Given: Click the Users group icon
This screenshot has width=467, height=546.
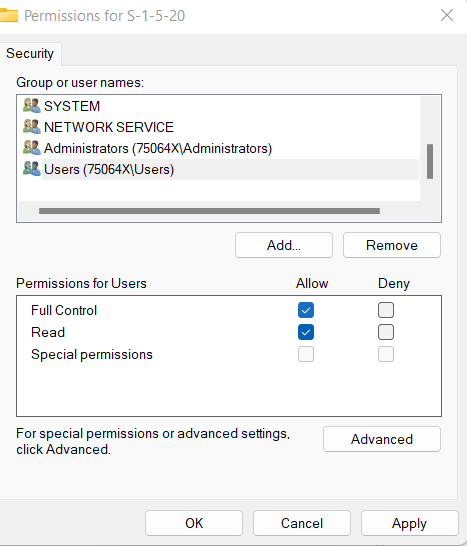Looking at the screenshot, I should coord(32,169).
